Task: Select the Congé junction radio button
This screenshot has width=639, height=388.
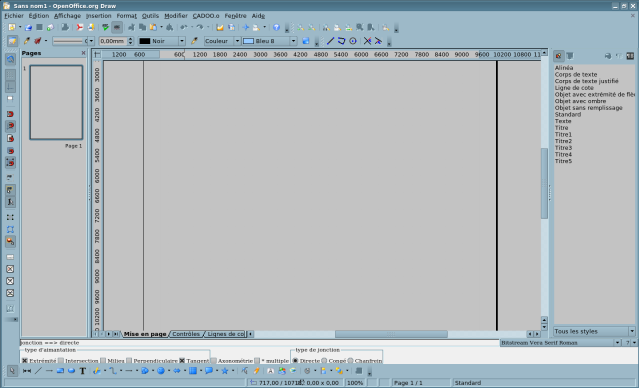Action: 324,361
